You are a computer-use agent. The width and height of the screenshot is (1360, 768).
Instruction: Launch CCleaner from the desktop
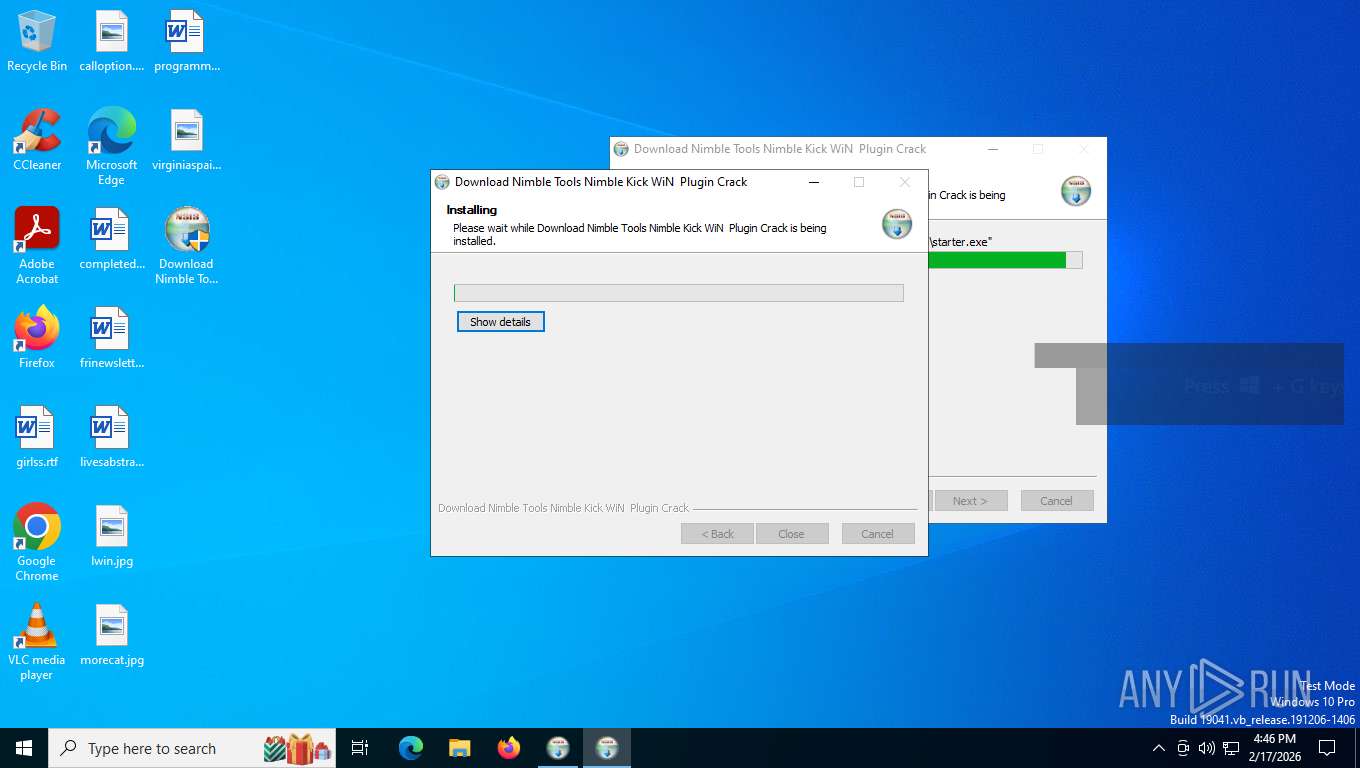coord(37,141)
